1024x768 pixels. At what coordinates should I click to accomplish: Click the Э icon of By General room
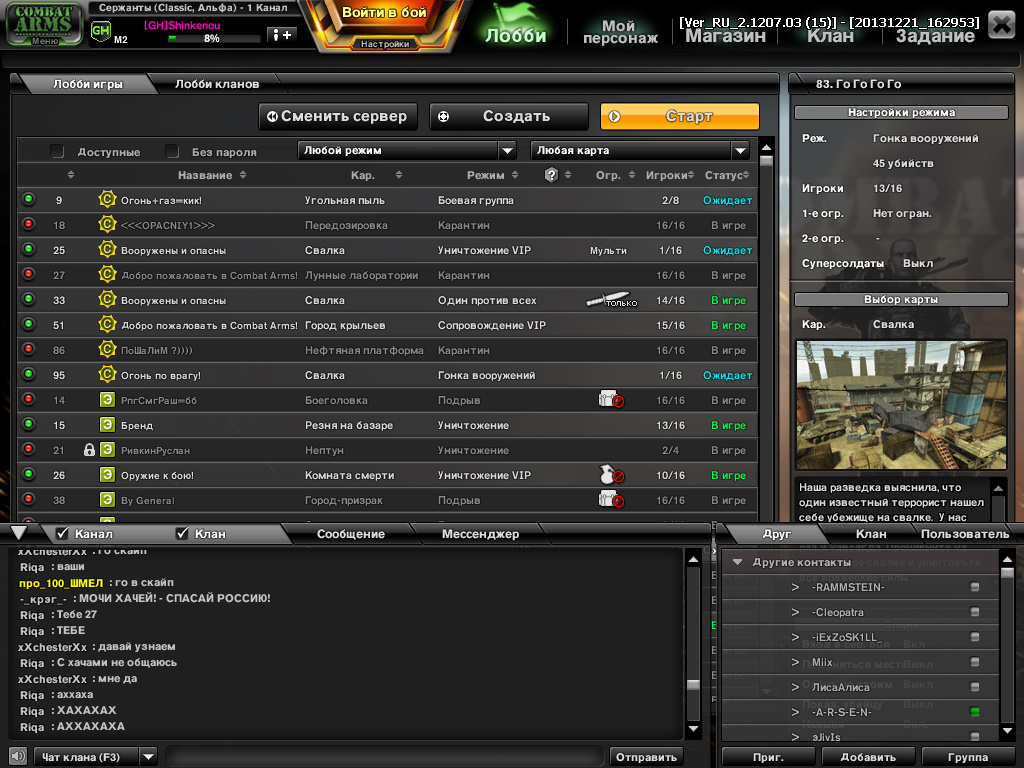(107, 500)
